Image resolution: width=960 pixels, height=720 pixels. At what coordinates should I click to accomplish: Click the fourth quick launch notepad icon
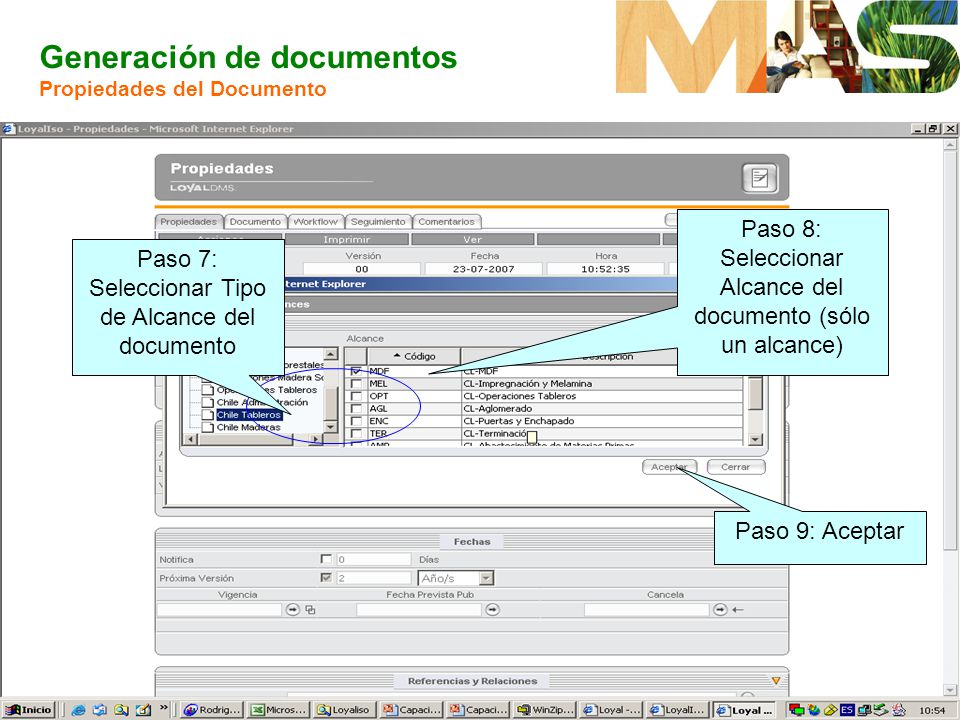click(143, 710)
